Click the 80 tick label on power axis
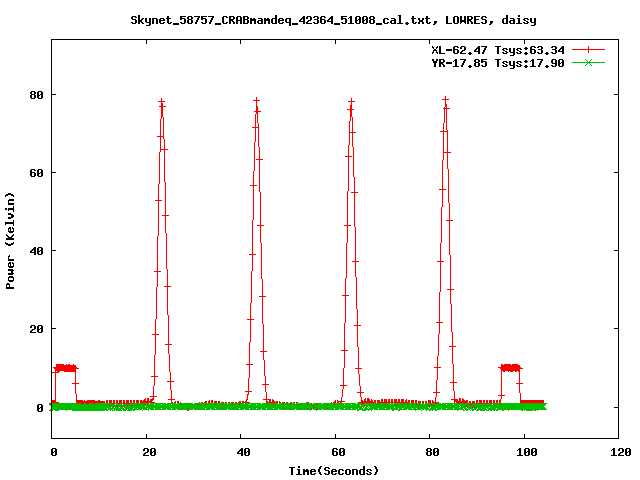 pyautogui.click(x=36, y=95)
